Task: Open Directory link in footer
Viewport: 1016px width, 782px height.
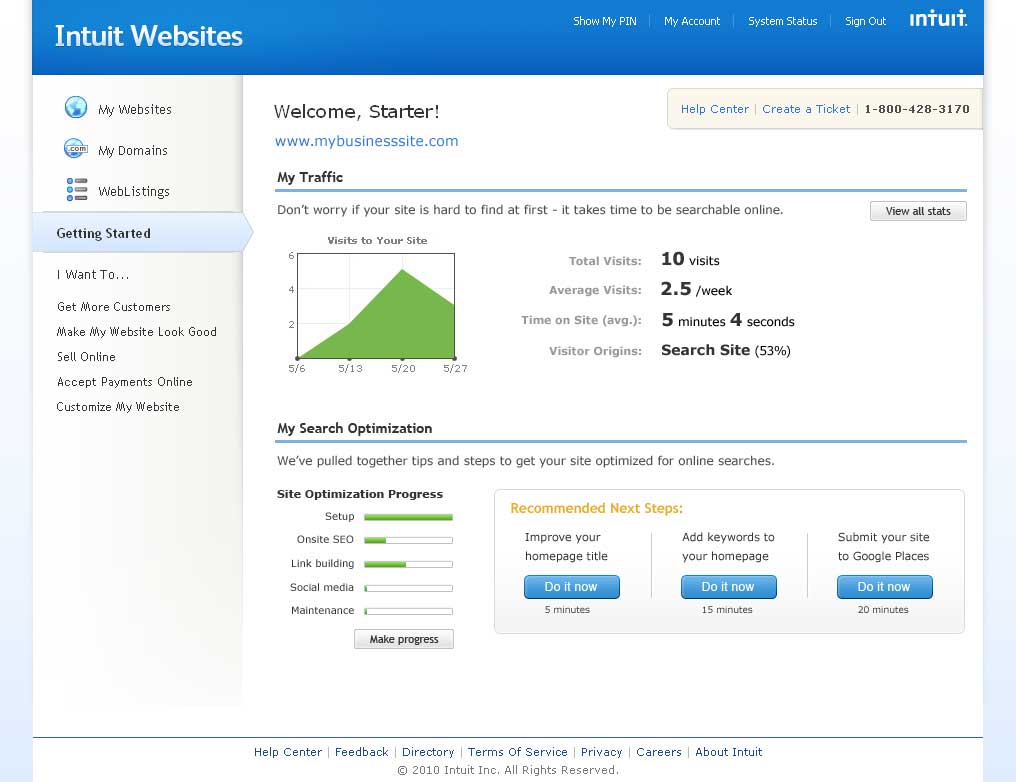Action: pyautogui.click(x=428, y=752)
